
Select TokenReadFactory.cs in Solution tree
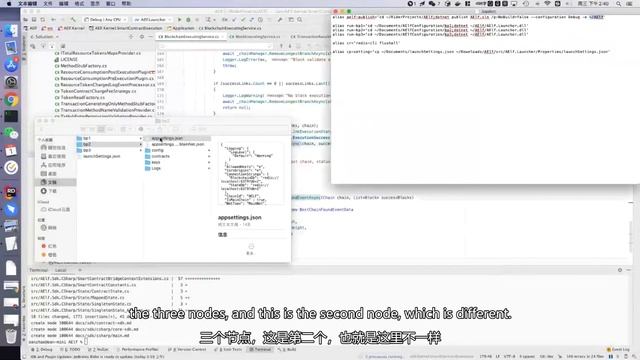(82, 98)
